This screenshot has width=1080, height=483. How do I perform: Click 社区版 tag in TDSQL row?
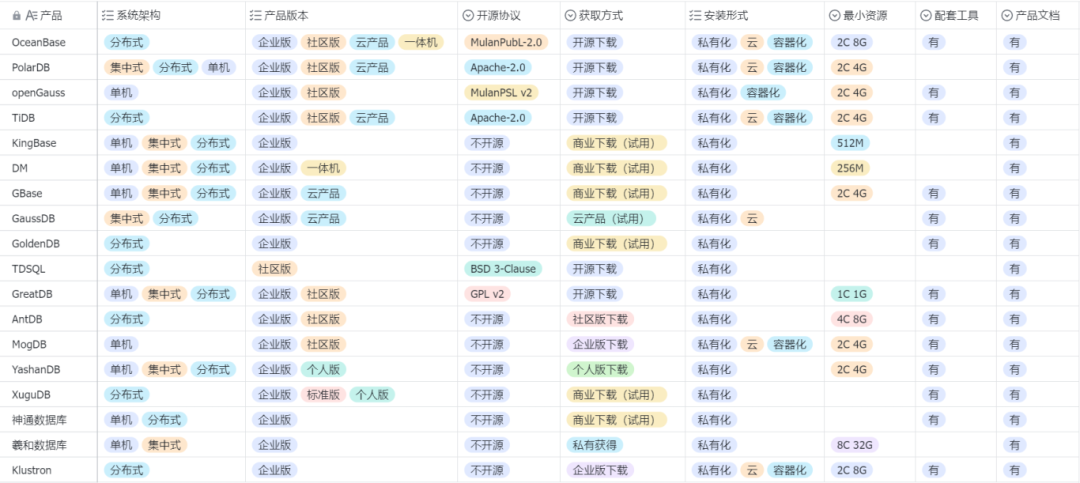coord(274,269)
